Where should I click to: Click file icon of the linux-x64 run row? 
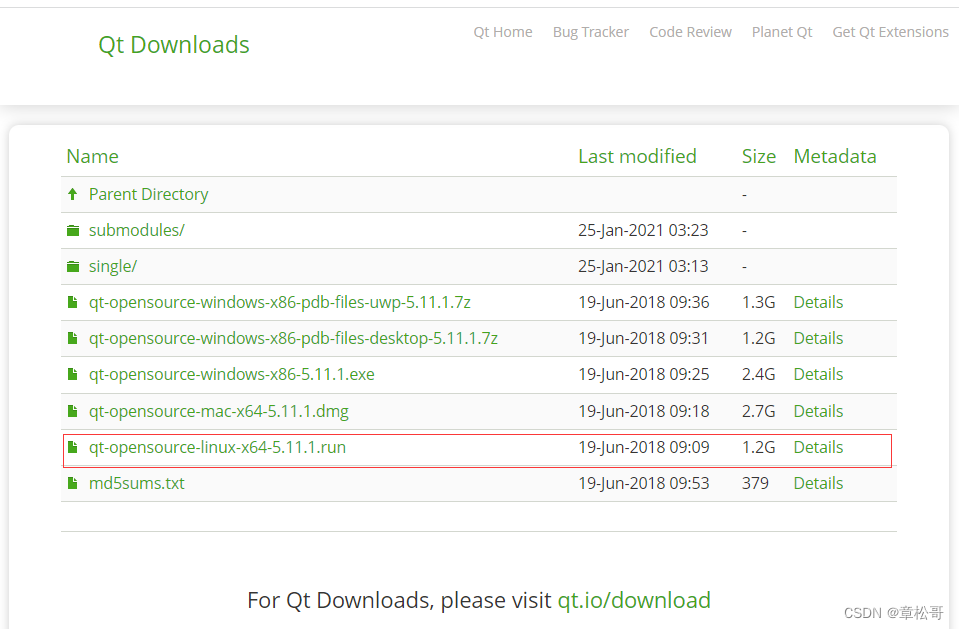[x=73, y=447]
